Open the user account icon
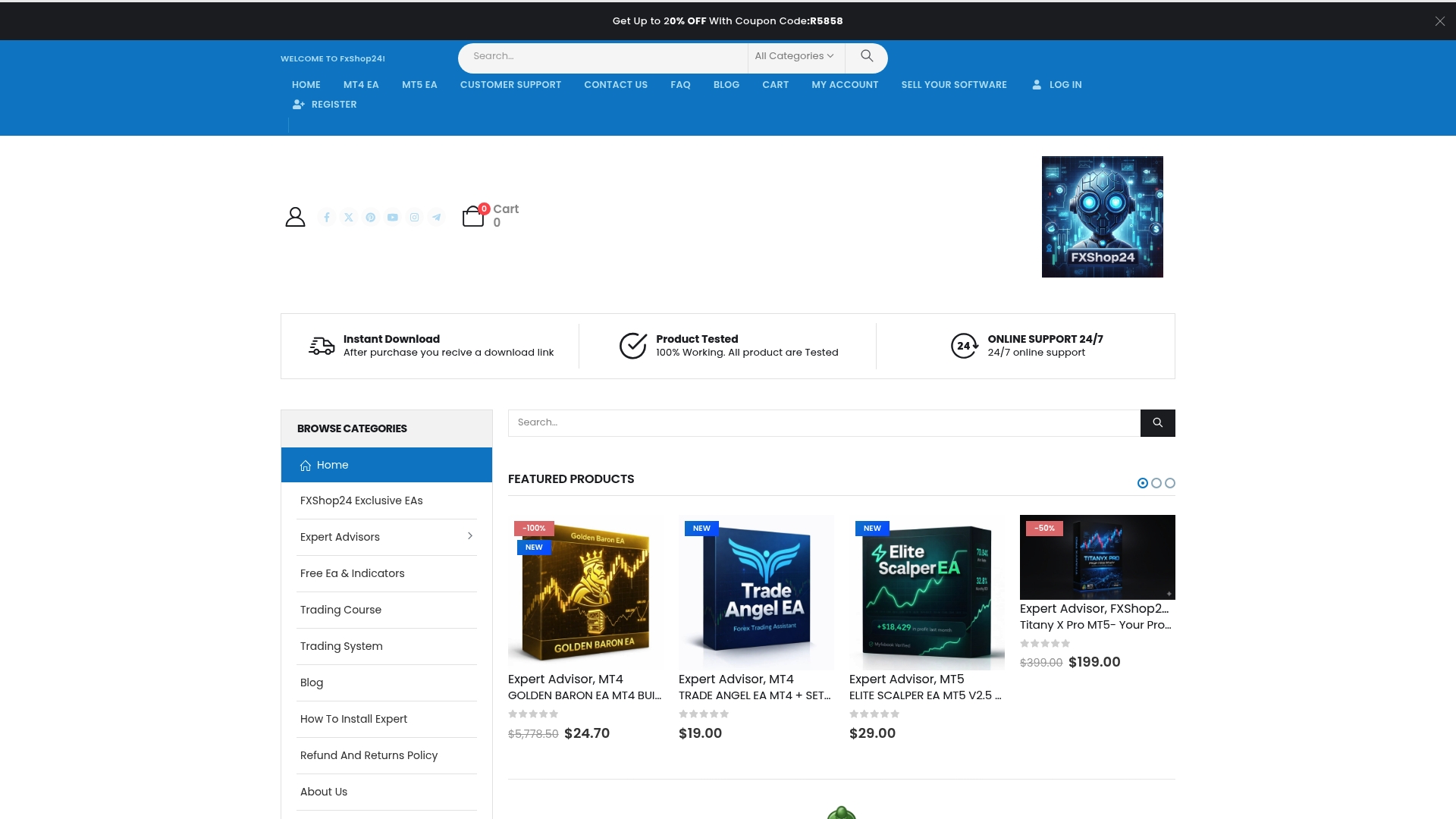1456x819 pixels. [x=295, y=216]
